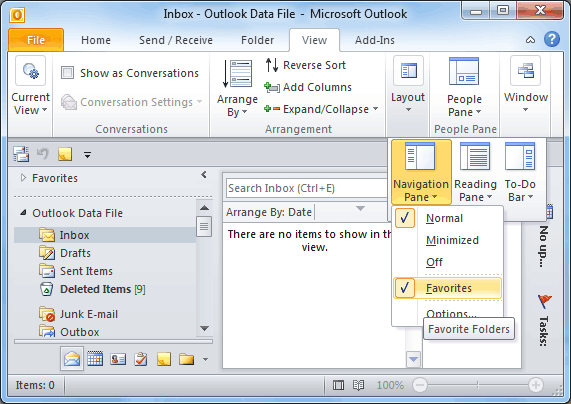Customize Quick Access Toolbar dropdown arrow
Viewport: 571px width, 404px height.
tap(87, 155)
